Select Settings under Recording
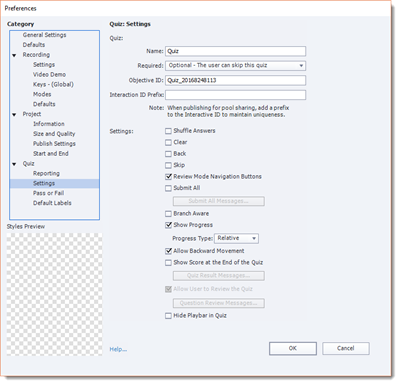This screenshot has height=384, width=399. 44,65
